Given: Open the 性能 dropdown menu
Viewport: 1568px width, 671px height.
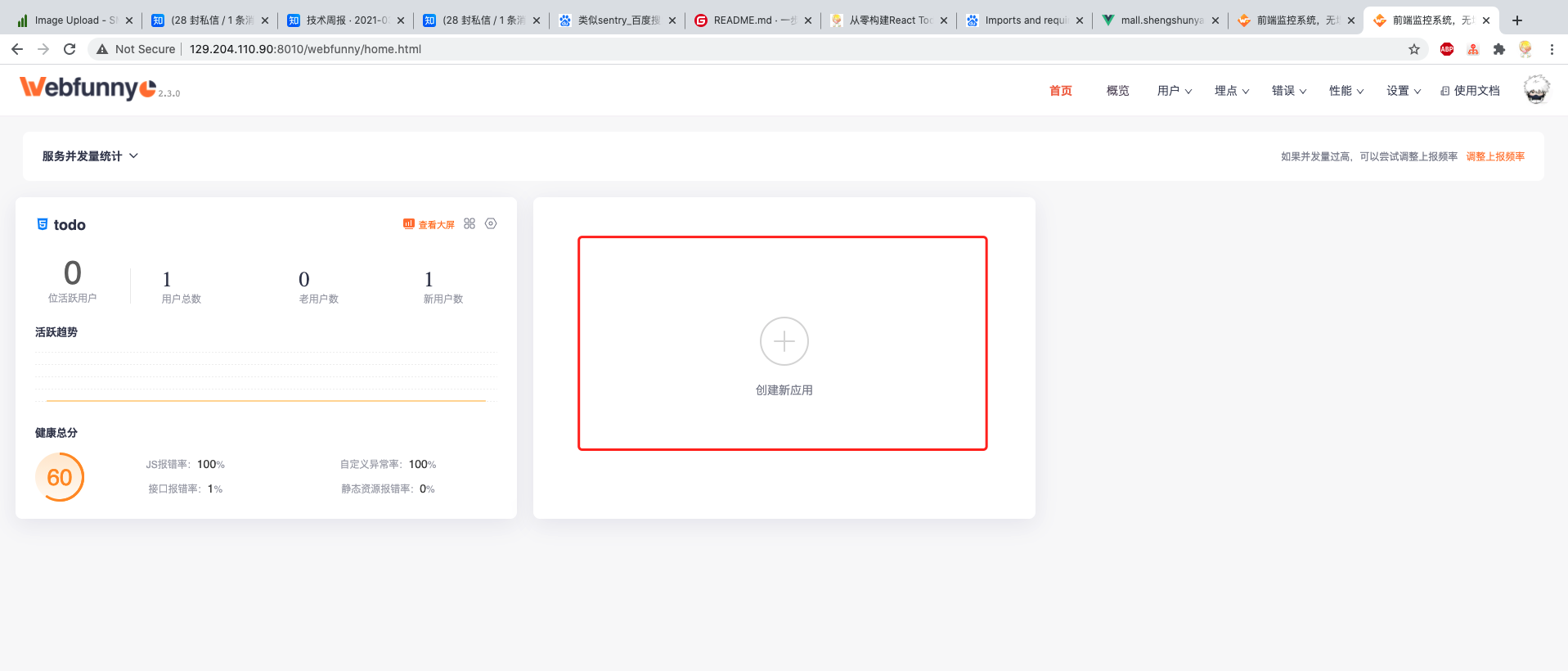Looking at the screenshot, I should point(1346,91).
